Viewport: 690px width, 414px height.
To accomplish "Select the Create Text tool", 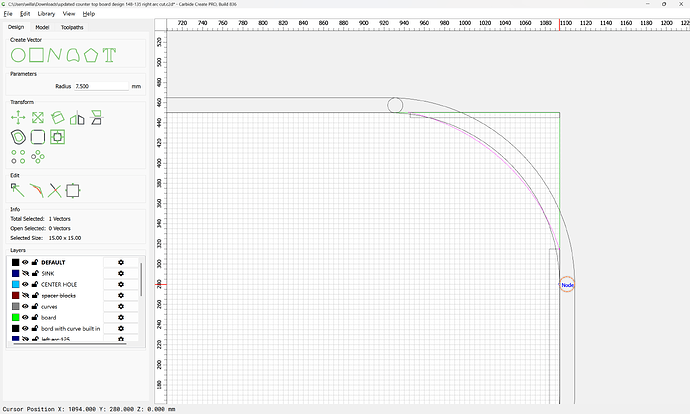I will [x=109, y=54].
